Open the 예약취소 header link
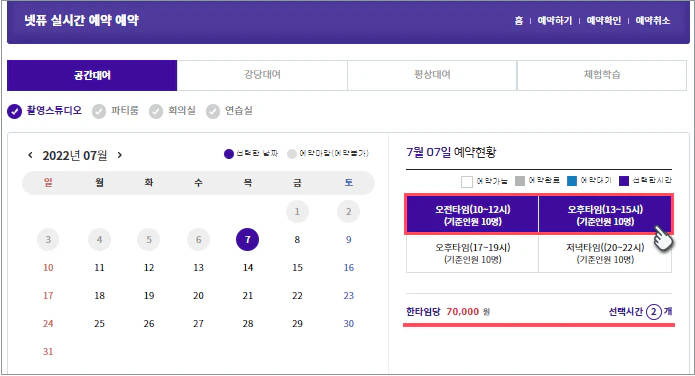695x376 pixels. (x=653, y=20)
